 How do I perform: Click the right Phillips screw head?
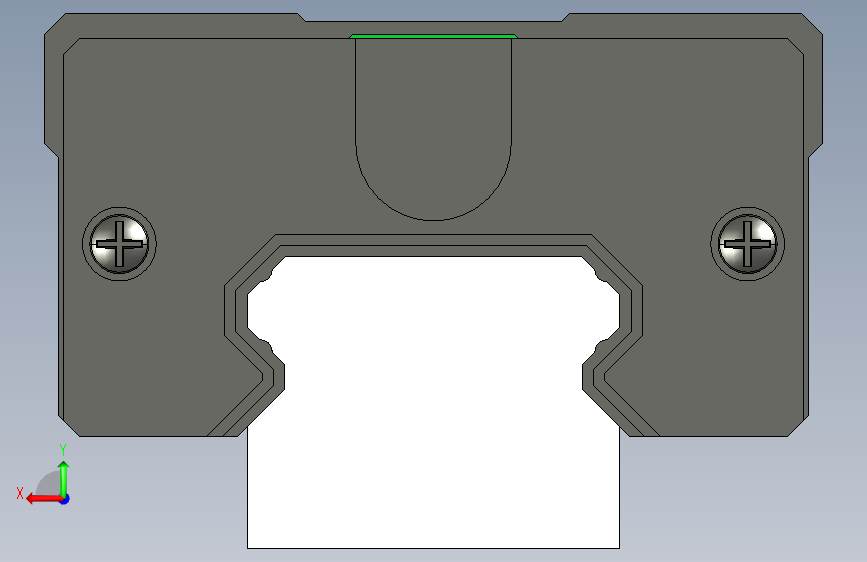click(x=748, y=244)
